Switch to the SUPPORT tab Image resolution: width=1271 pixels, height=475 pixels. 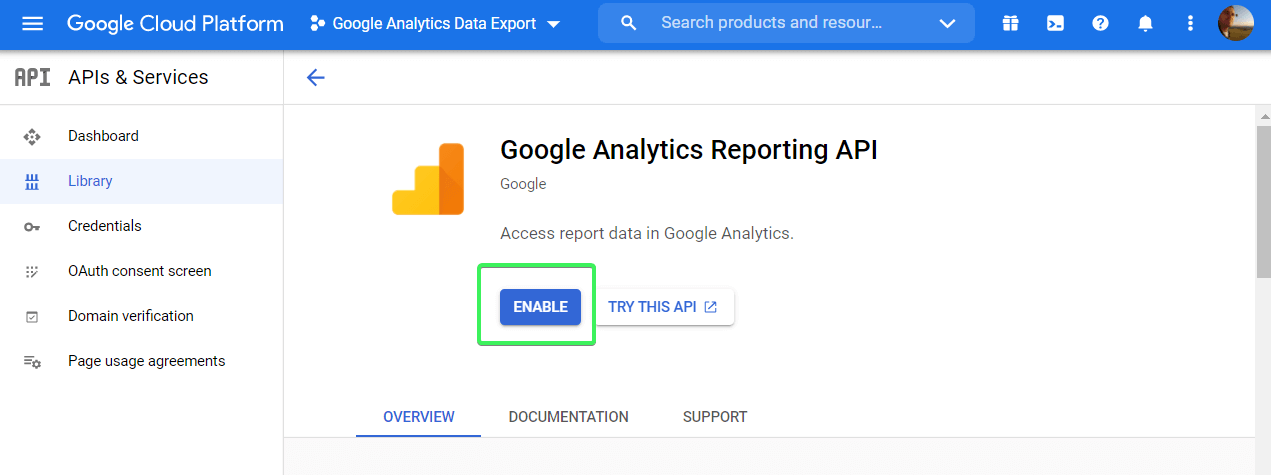(715, 417)
